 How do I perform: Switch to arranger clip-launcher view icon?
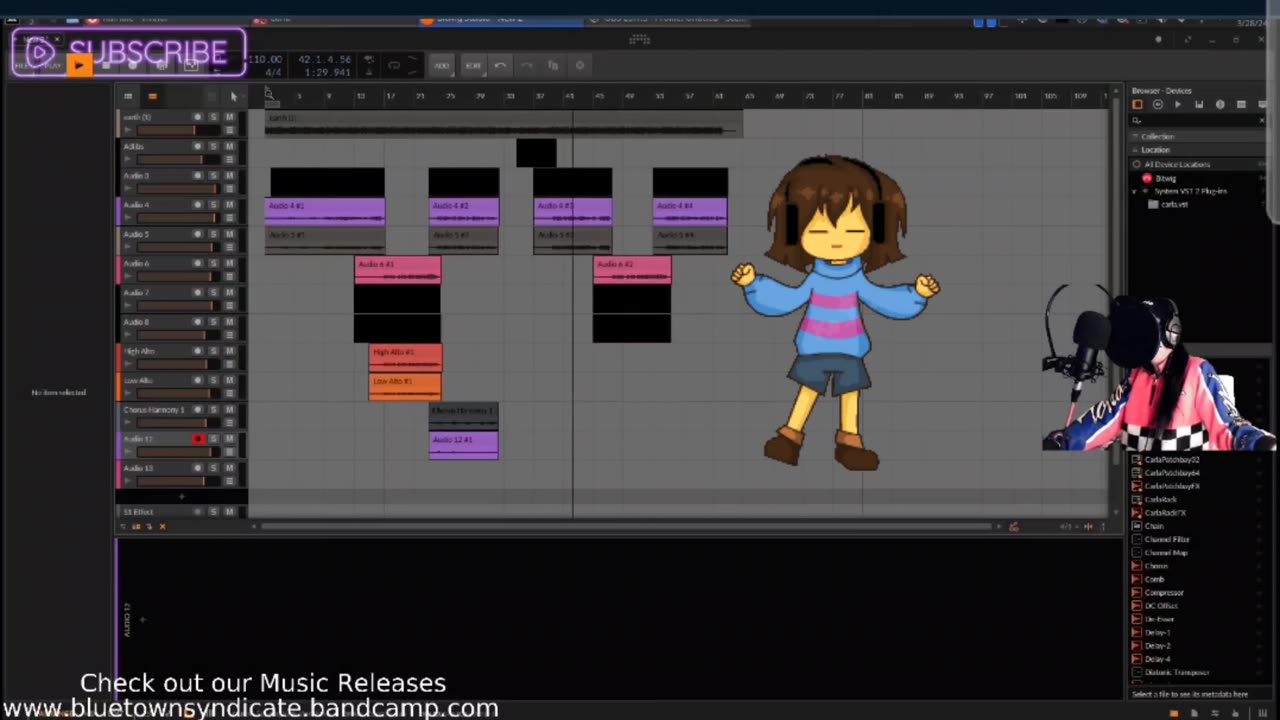pyautogui.click(x=128, y=96)
